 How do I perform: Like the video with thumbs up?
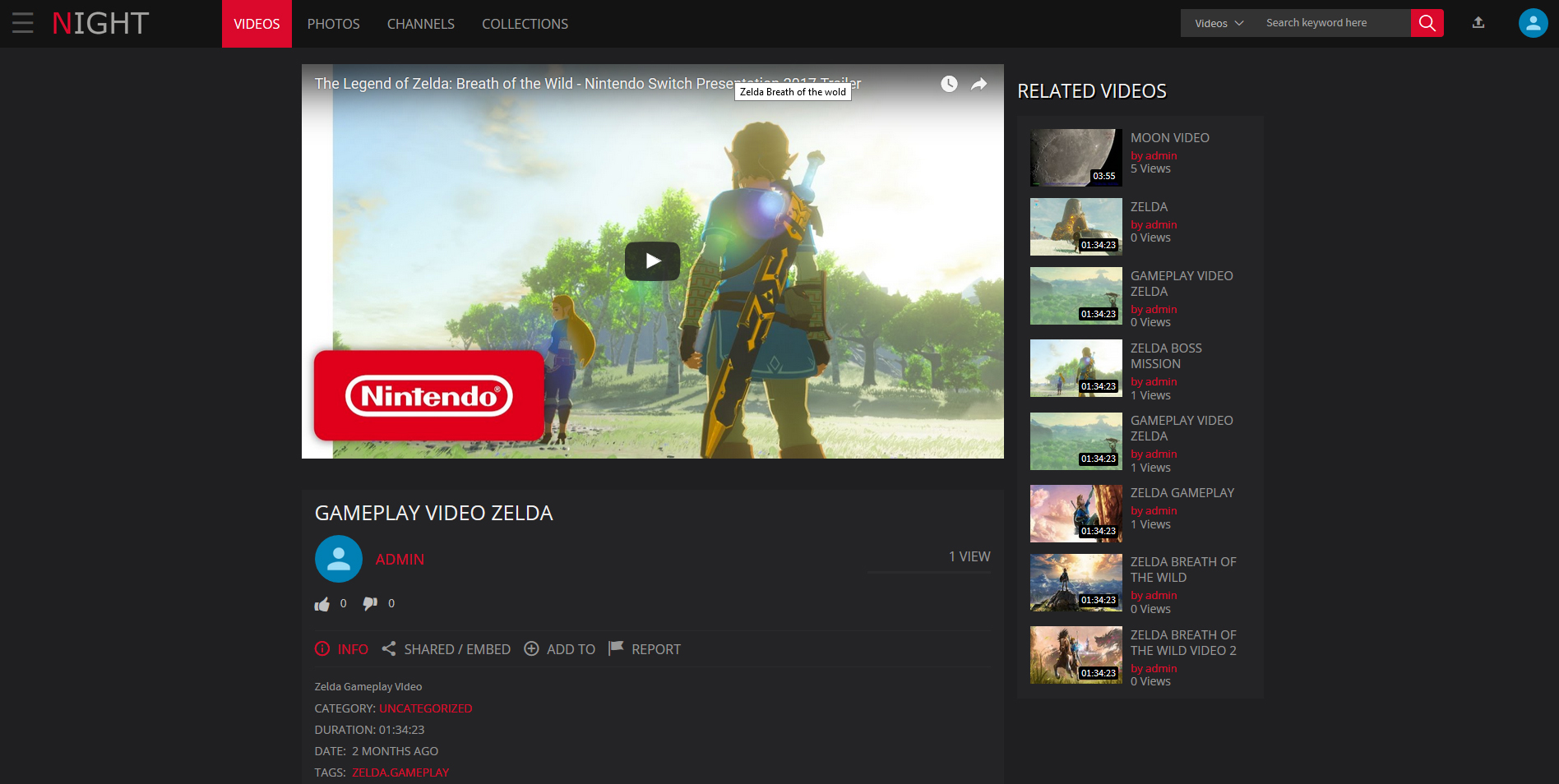[x=322, y=604]
